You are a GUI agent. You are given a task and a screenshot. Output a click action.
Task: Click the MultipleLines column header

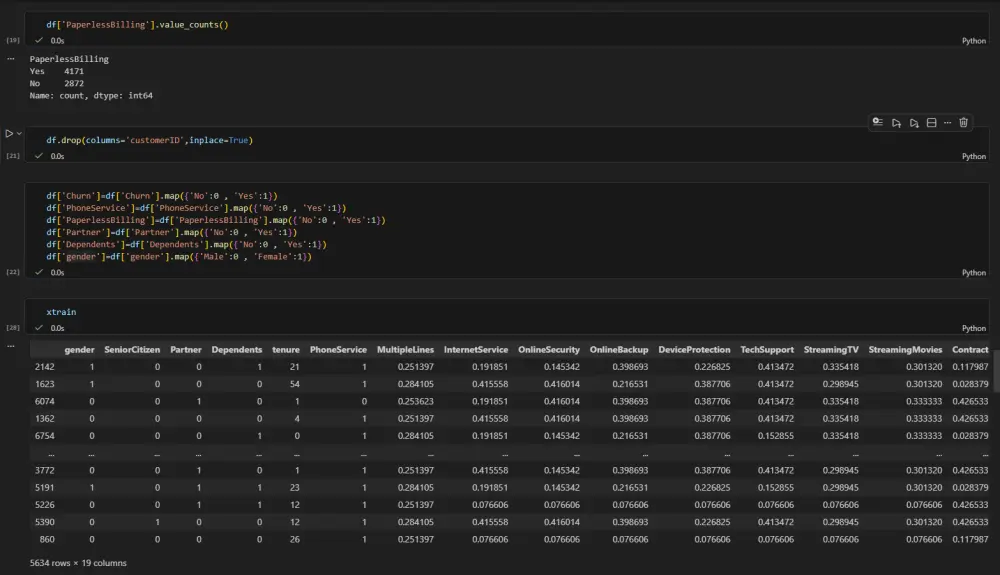click(x=405, y=349)
